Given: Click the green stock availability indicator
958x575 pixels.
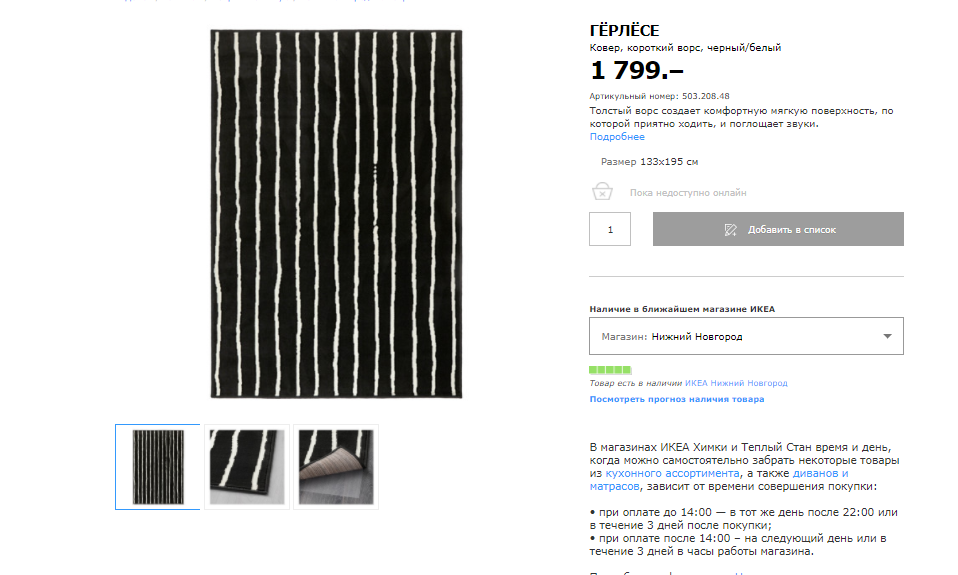Looking at the screenshot, I should tap(610, 370).
